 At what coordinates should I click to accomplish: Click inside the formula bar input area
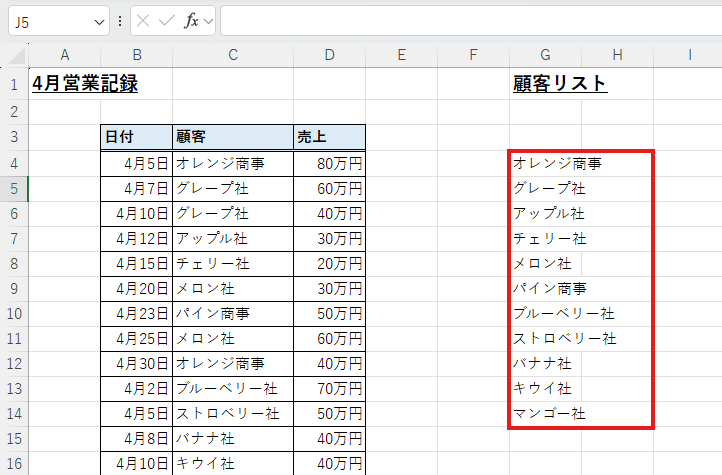(470, 21)
